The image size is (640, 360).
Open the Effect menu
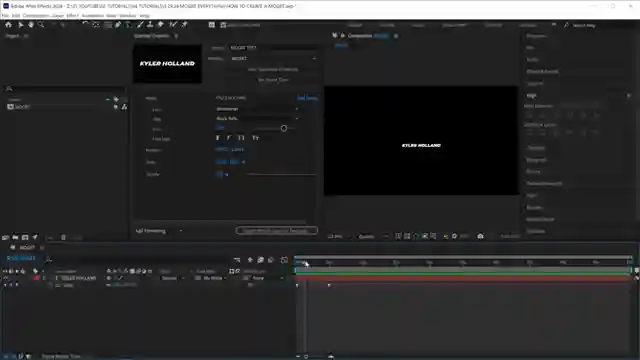coord(72,16)
